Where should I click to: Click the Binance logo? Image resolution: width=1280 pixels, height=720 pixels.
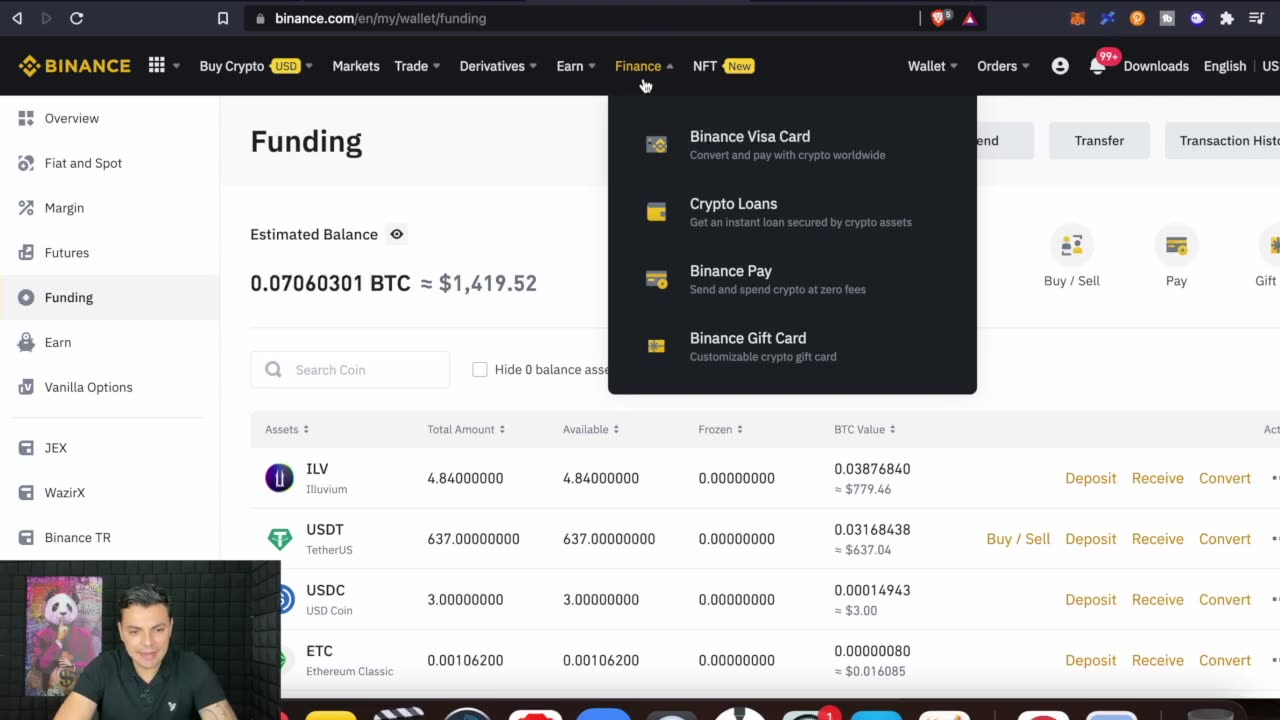click(x=74, y=66)
